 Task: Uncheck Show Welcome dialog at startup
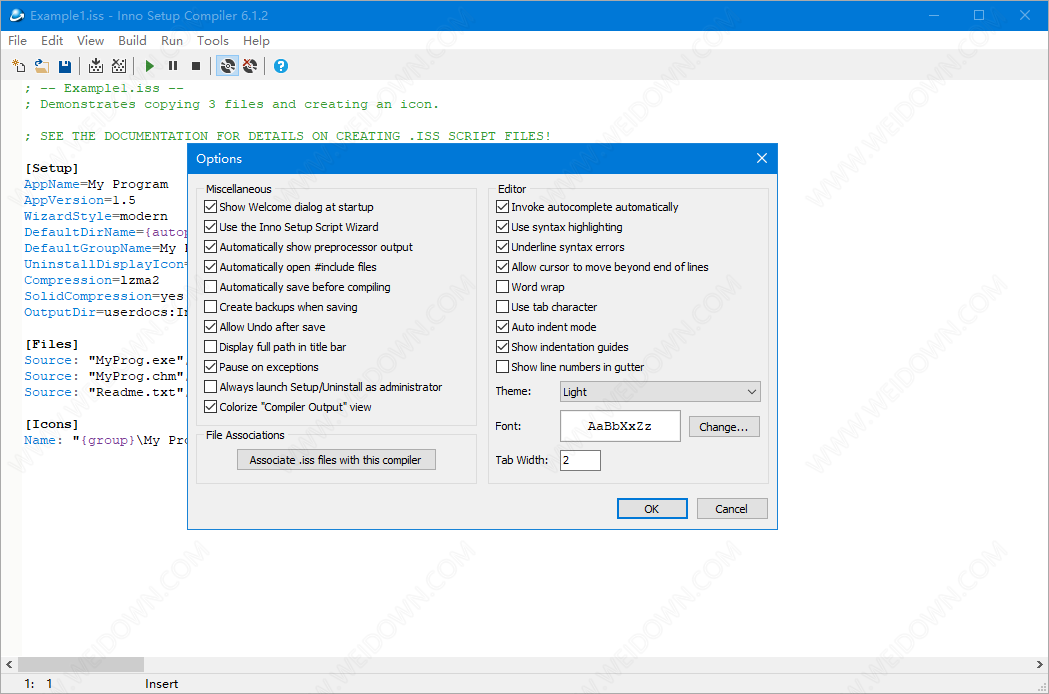(211, 207)
